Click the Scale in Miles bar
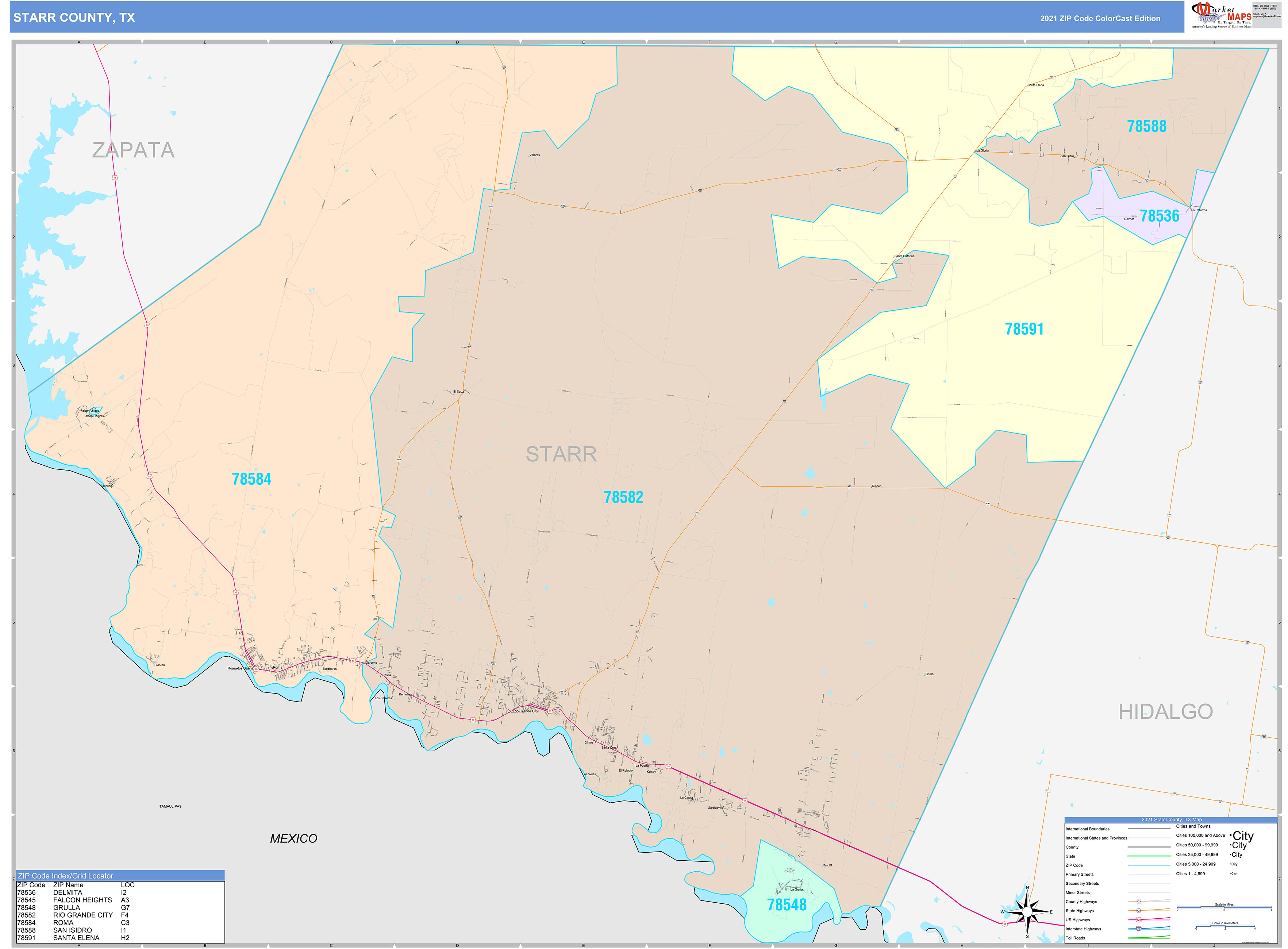 point(1224,908)
